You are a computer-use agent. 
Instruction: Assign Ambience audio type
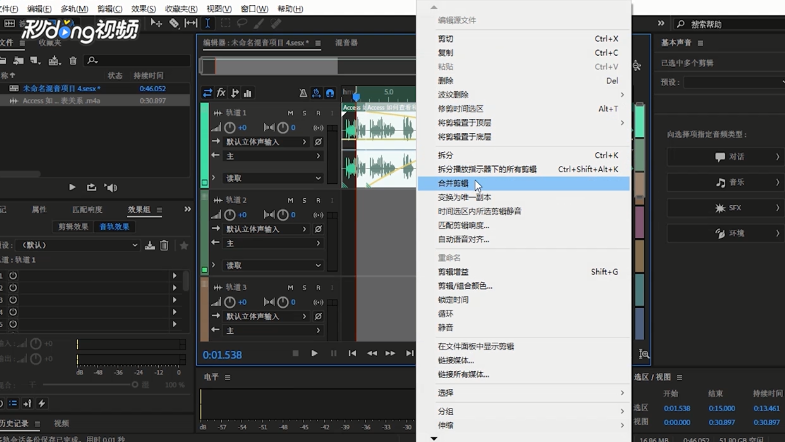point(725,233)
